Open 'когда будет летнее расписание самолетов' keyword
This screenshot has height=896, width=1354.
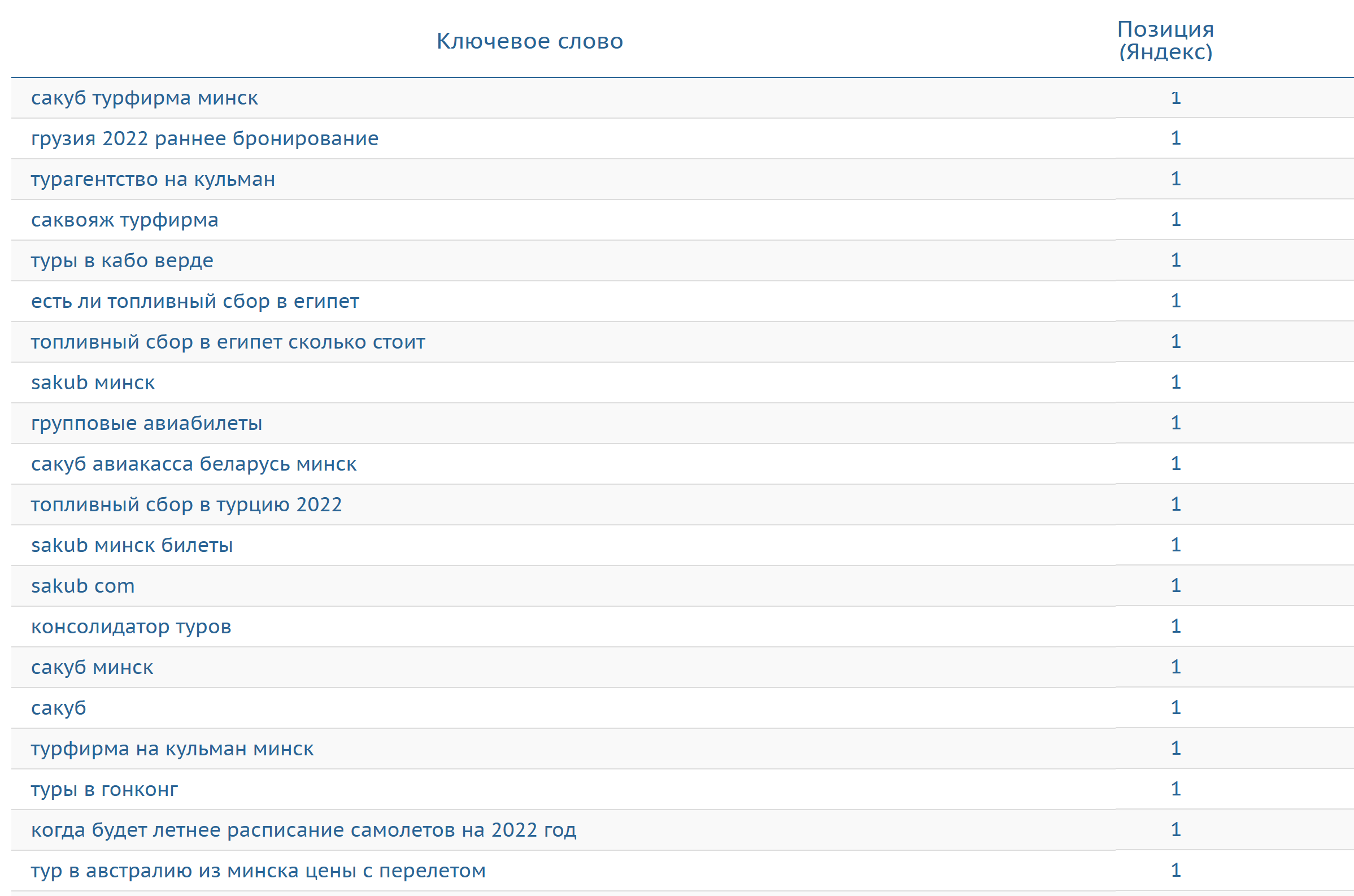tap(303, 830)
